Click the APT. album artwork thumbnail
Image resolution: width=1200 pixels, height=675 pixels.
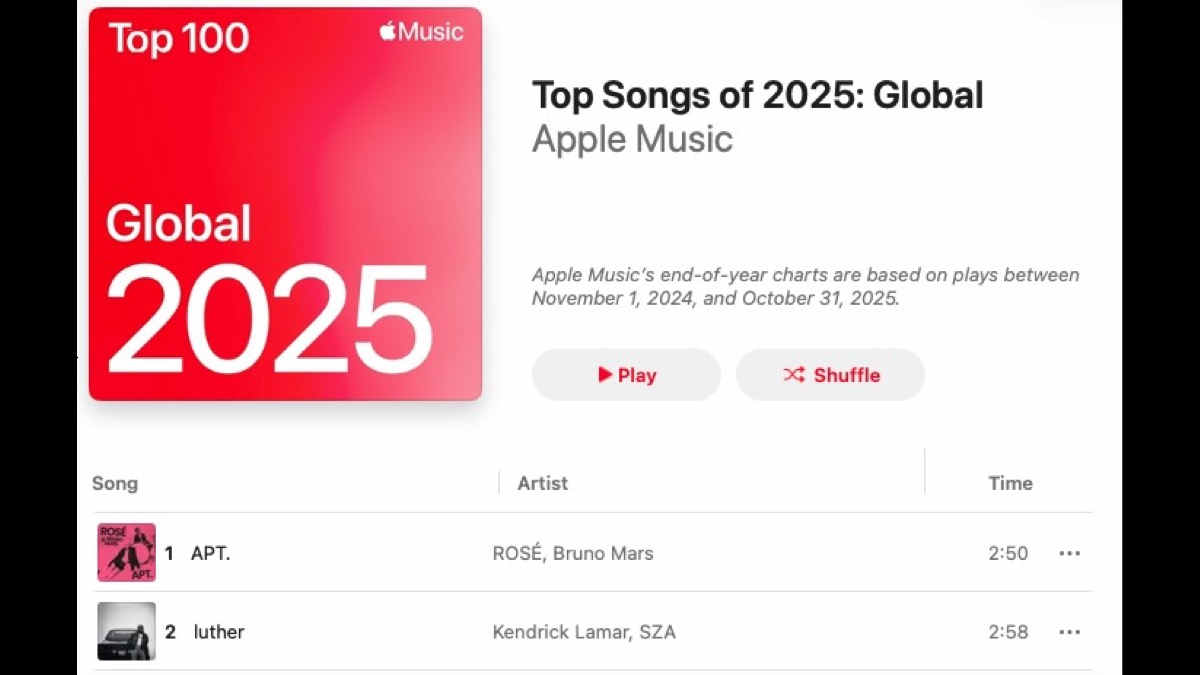point(126,552)
